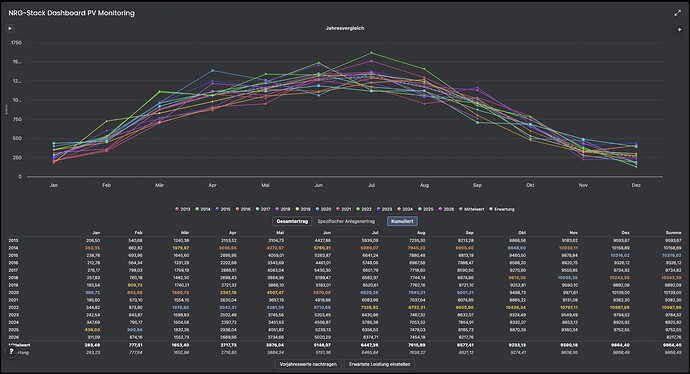Toggle the 2021 series in the legend

click(x=344, y=209)
